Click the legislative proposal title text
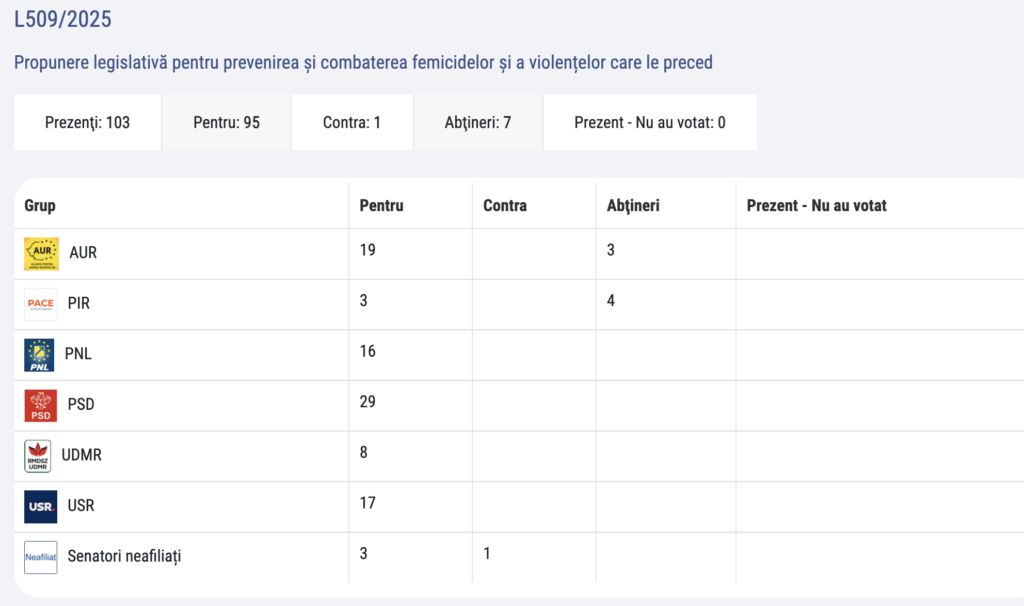Viewport: 1024px width, 606px height. click(x=363, y=62)
